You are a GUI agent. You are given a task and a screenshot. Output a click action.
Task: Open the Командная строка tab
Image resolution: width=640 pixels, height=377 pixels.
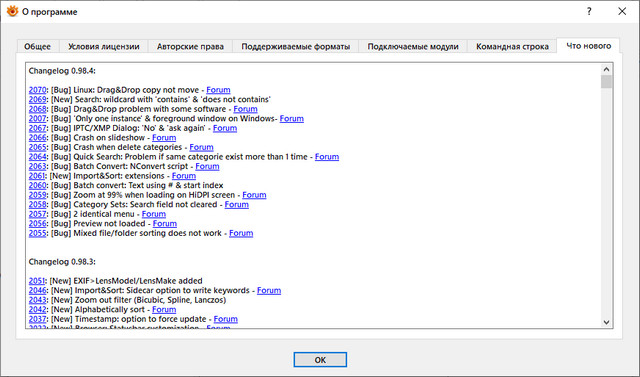(x=512, y=47)
